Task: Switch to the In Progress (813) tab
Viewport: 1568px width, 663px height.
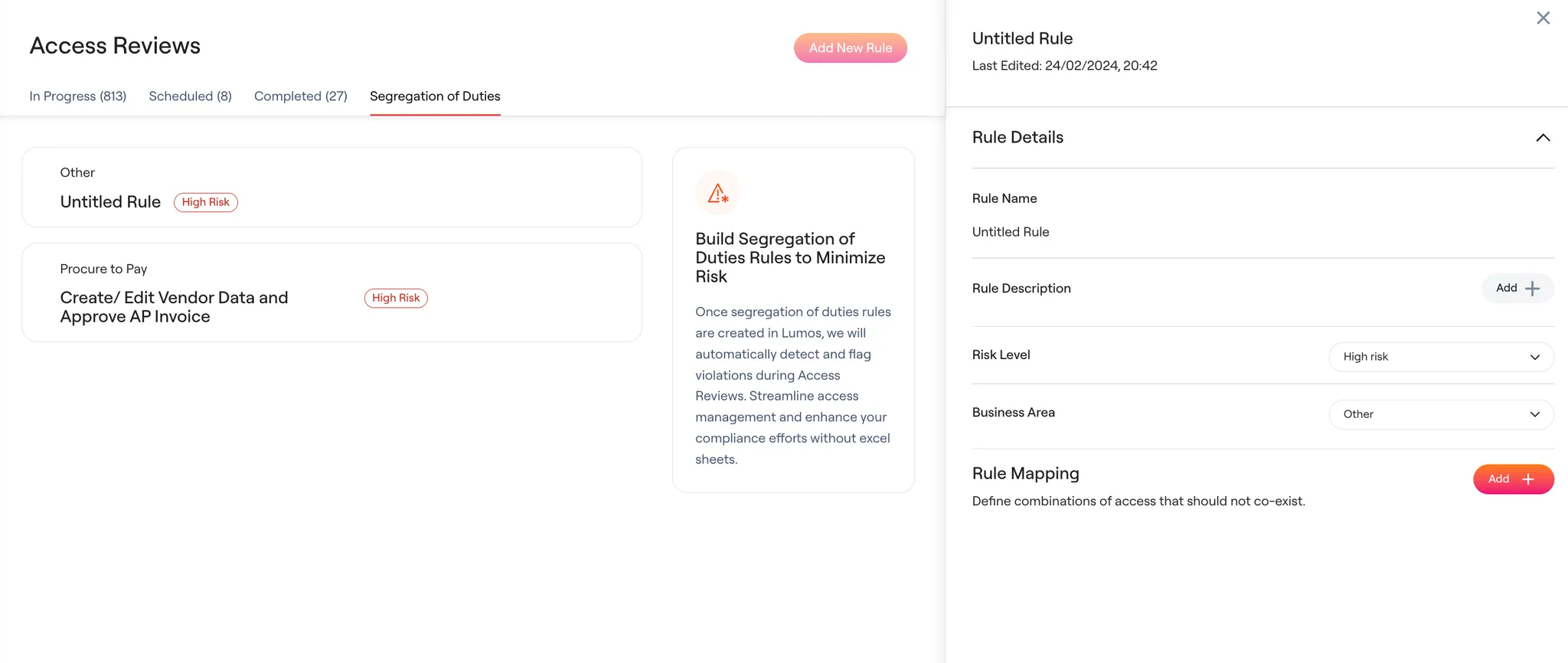Action: point(78,96)
